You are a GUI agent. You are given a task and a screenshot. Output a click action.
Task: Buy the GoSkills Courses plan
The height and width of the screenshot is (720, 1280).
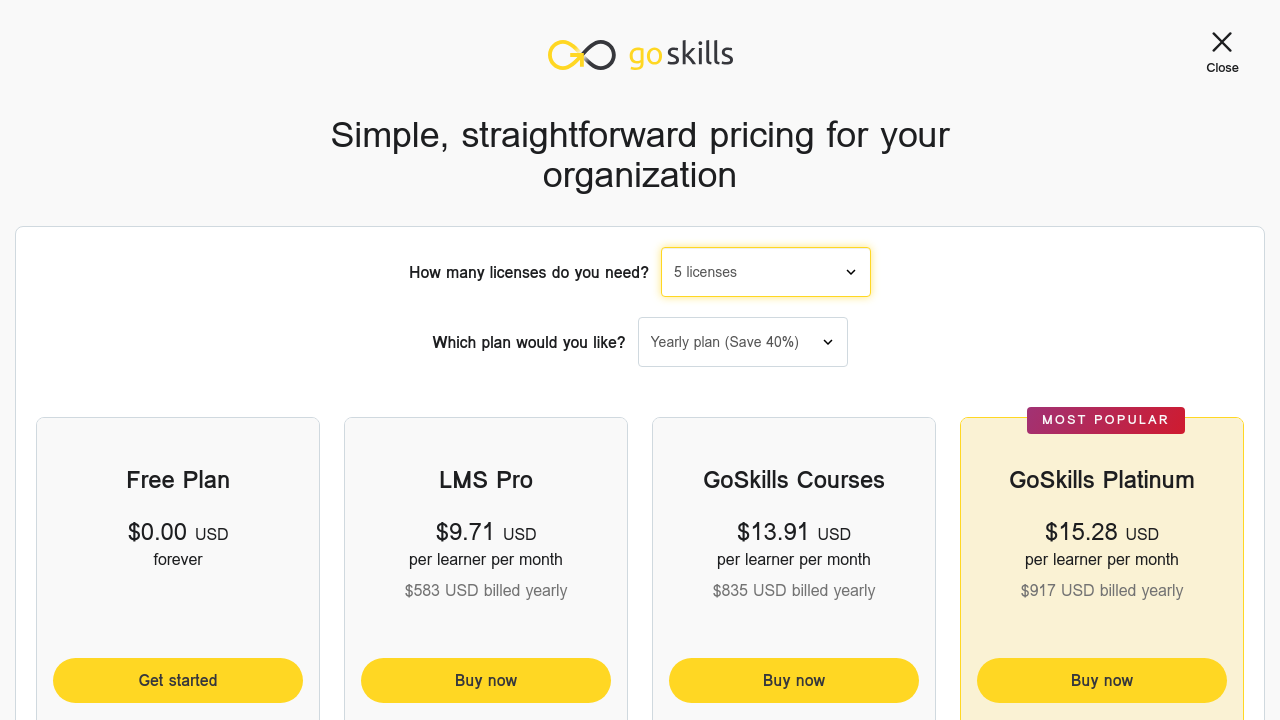pos(794,680)
